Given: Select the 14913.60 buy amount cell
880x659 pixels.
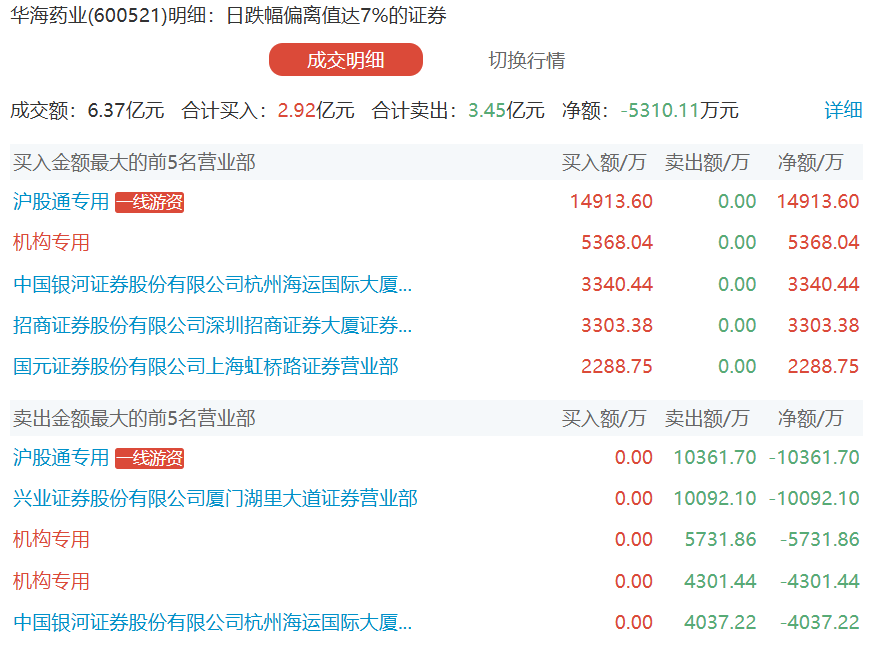Looking at the screenshot, I should 611,202.
